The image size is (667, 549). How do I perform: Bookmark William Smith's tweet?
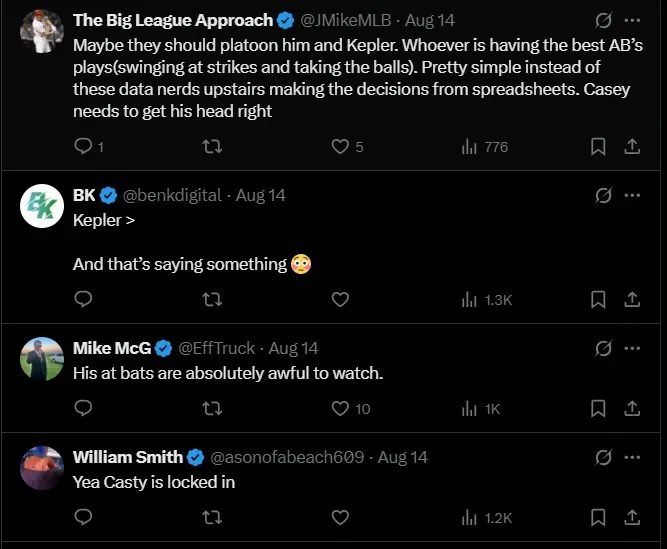[598, 517]
